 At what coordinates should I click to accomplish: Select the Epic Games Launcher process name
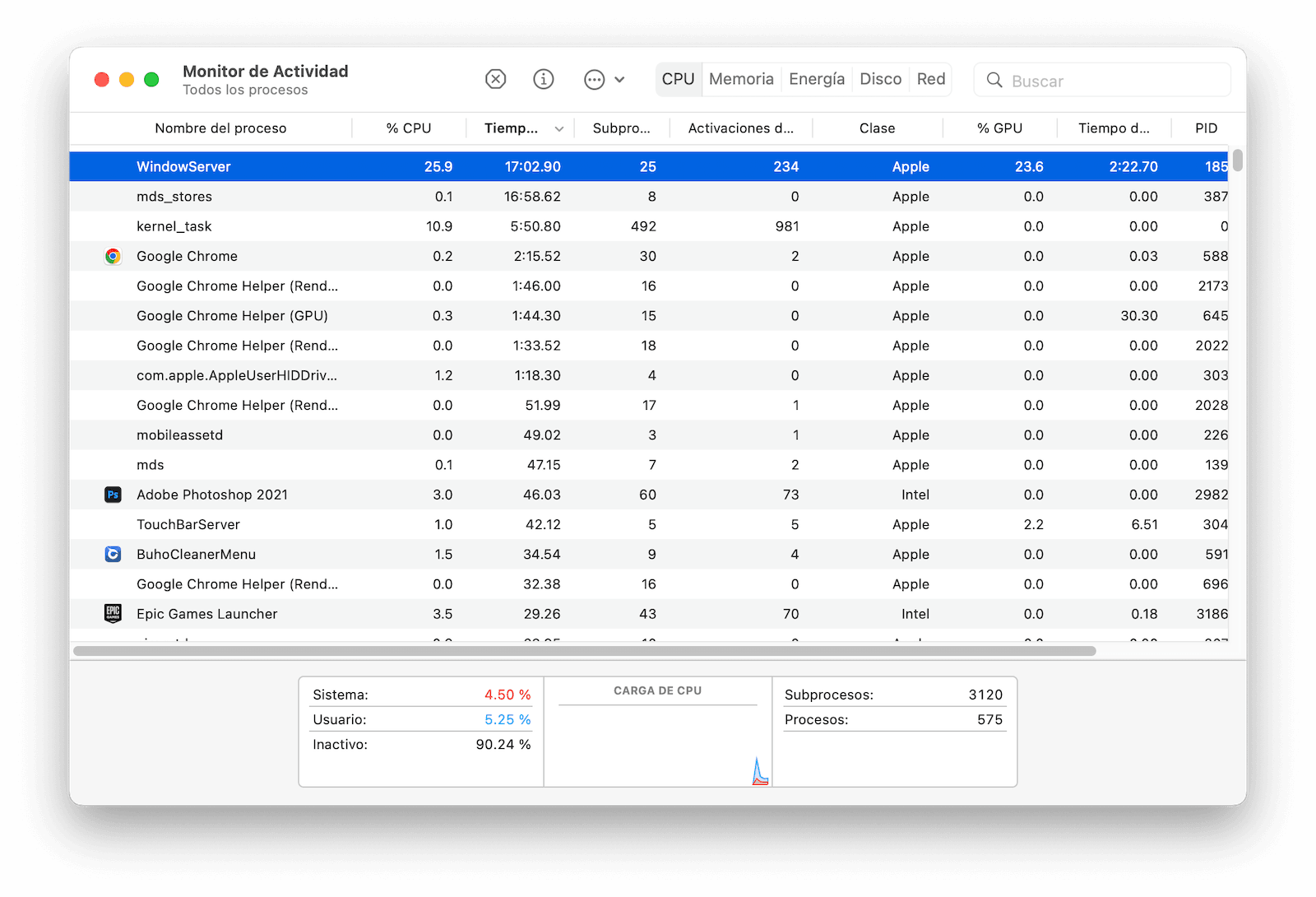click(206, 614)
